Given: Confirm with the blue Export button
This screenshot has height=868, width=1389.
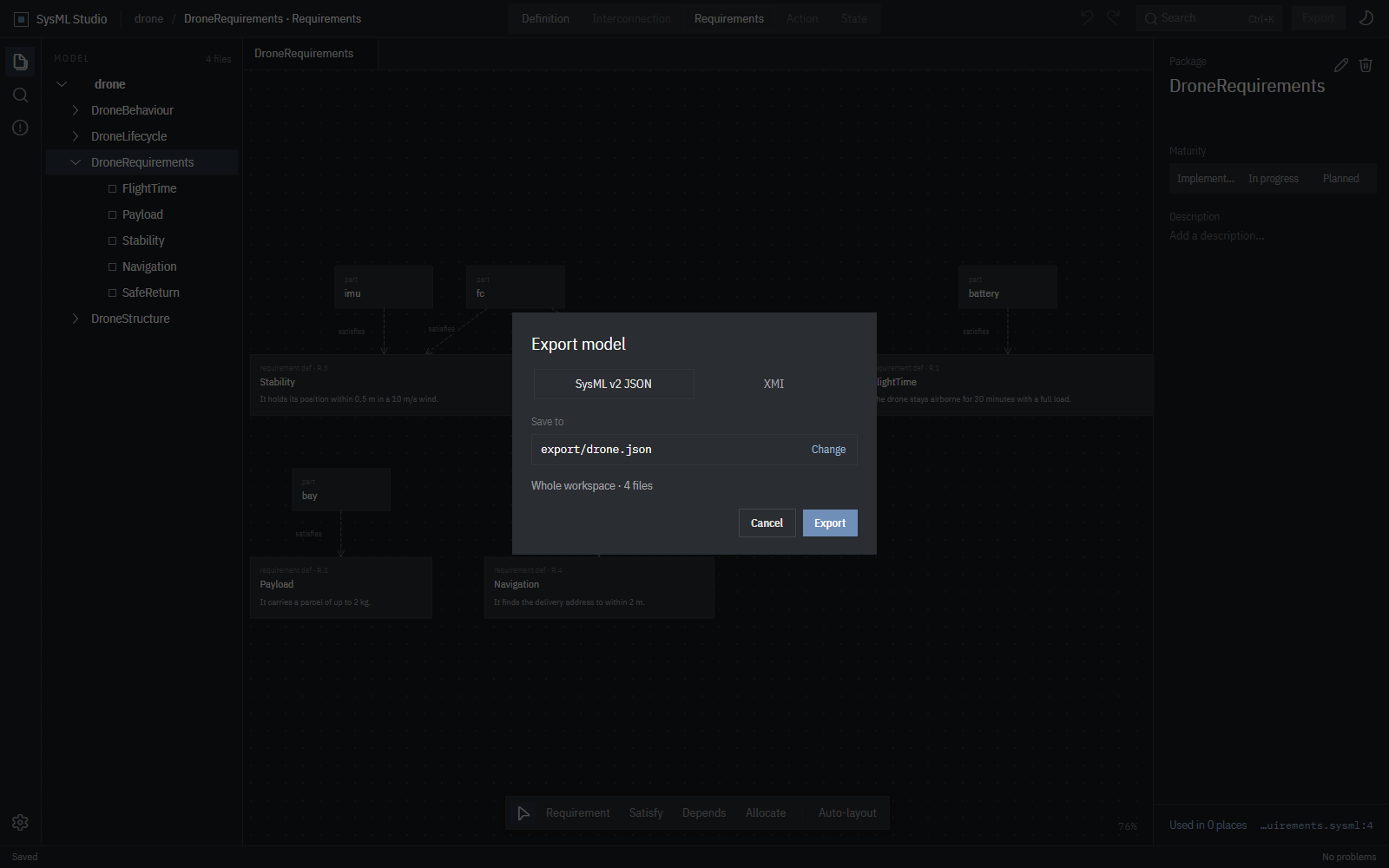Looking at the screenshot, I should [830, 523].
